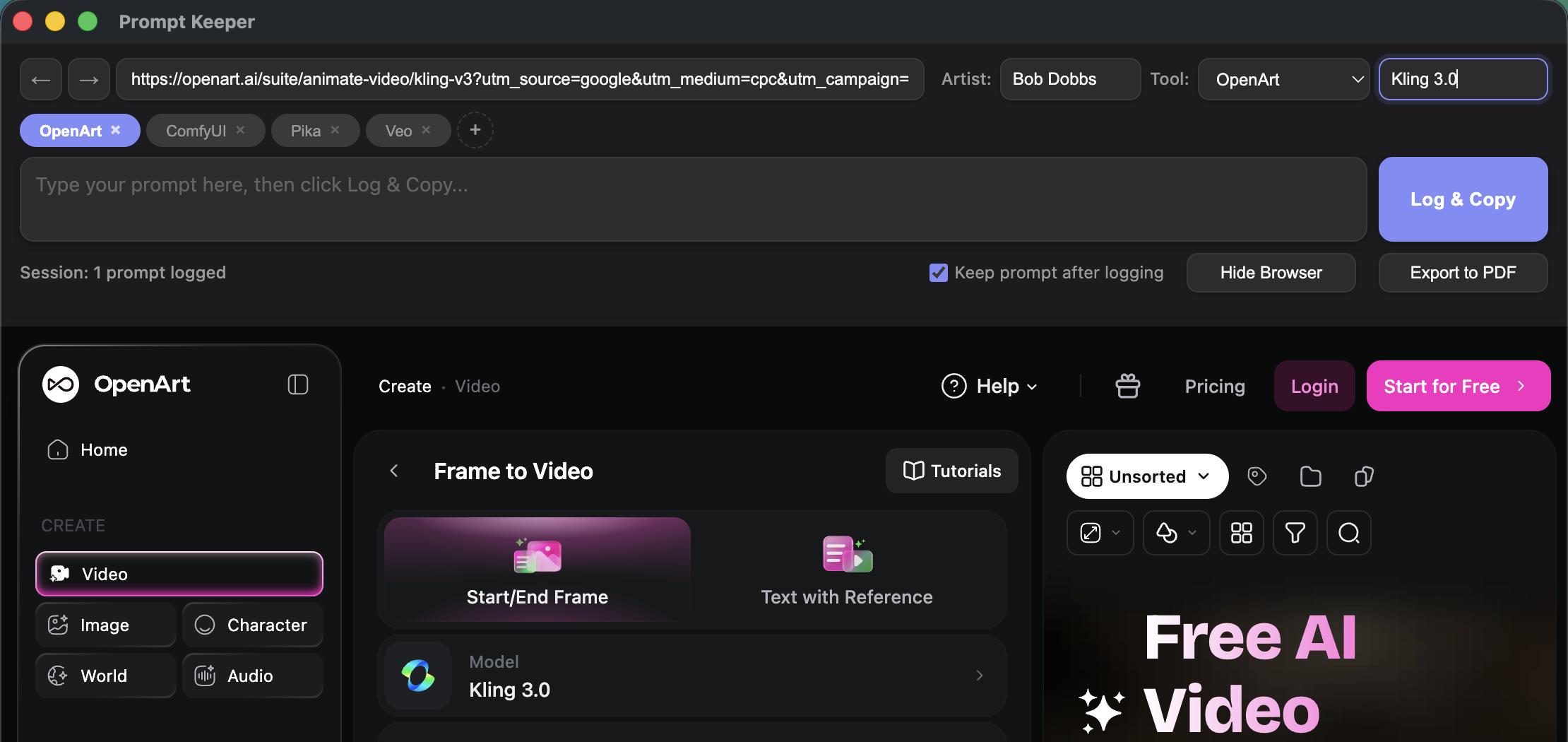Toggle Keep prompt after logging checkbox
The height and width of the screenshot is (742, 1568).
coord(938,273)
